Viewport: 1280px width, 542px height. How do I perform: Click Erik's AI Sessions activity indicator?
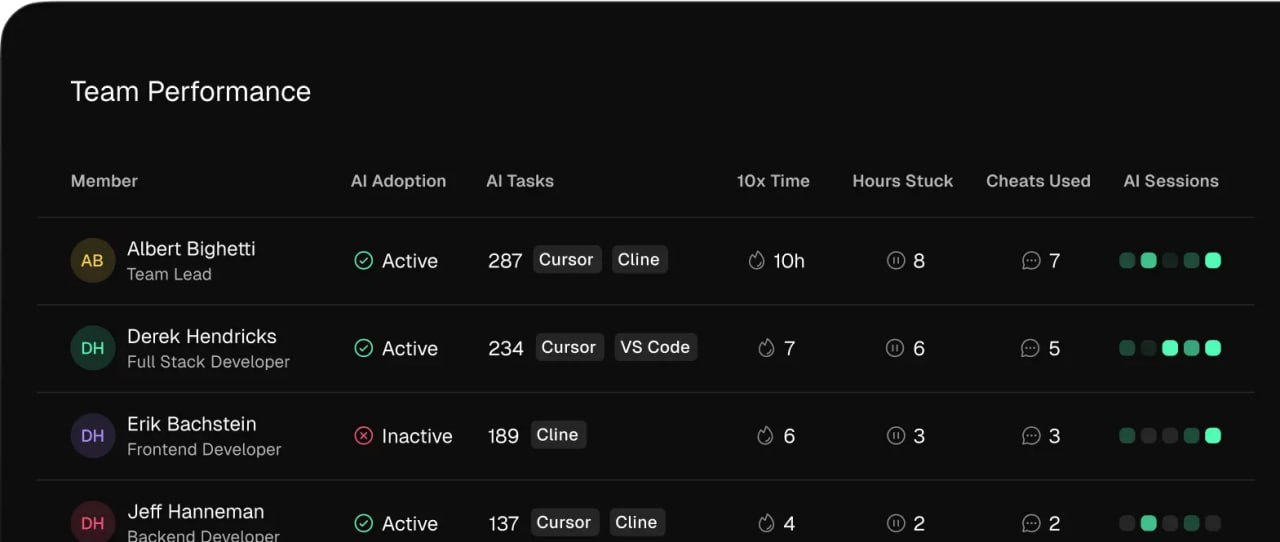tap(1170, 436)
